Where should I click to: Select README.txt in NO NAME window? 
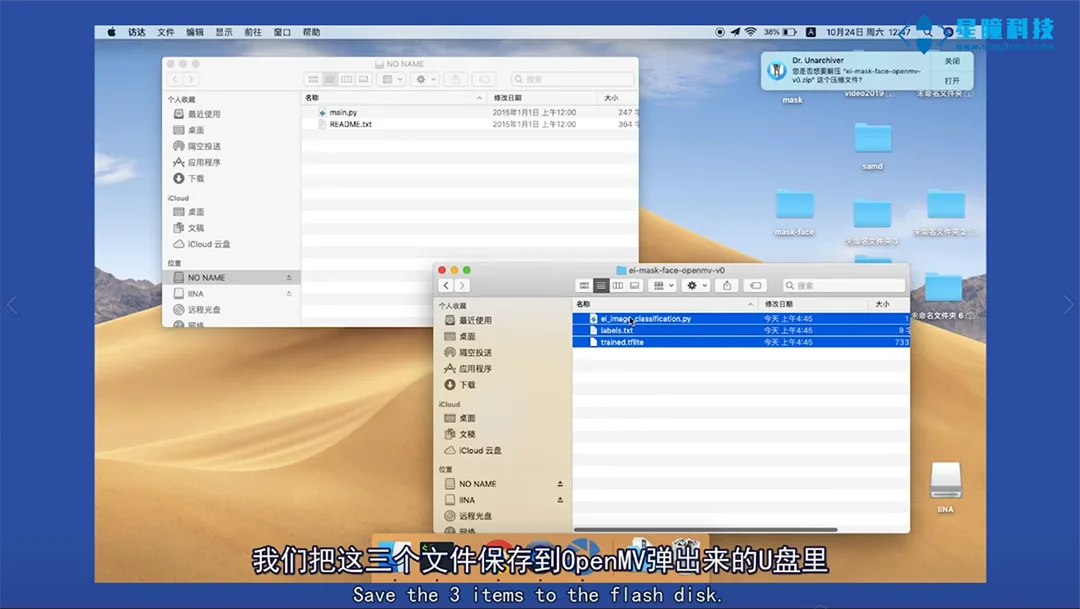(471, 124)
